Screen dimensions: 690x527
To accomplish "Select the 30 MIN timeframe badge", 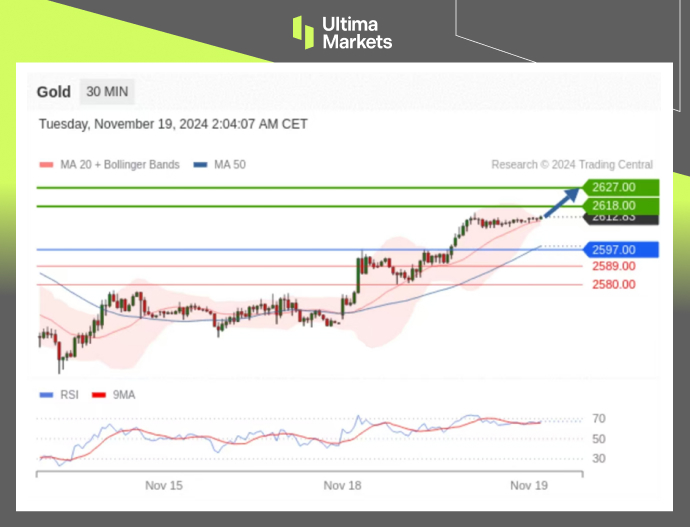I will click(x=106, y=92).
